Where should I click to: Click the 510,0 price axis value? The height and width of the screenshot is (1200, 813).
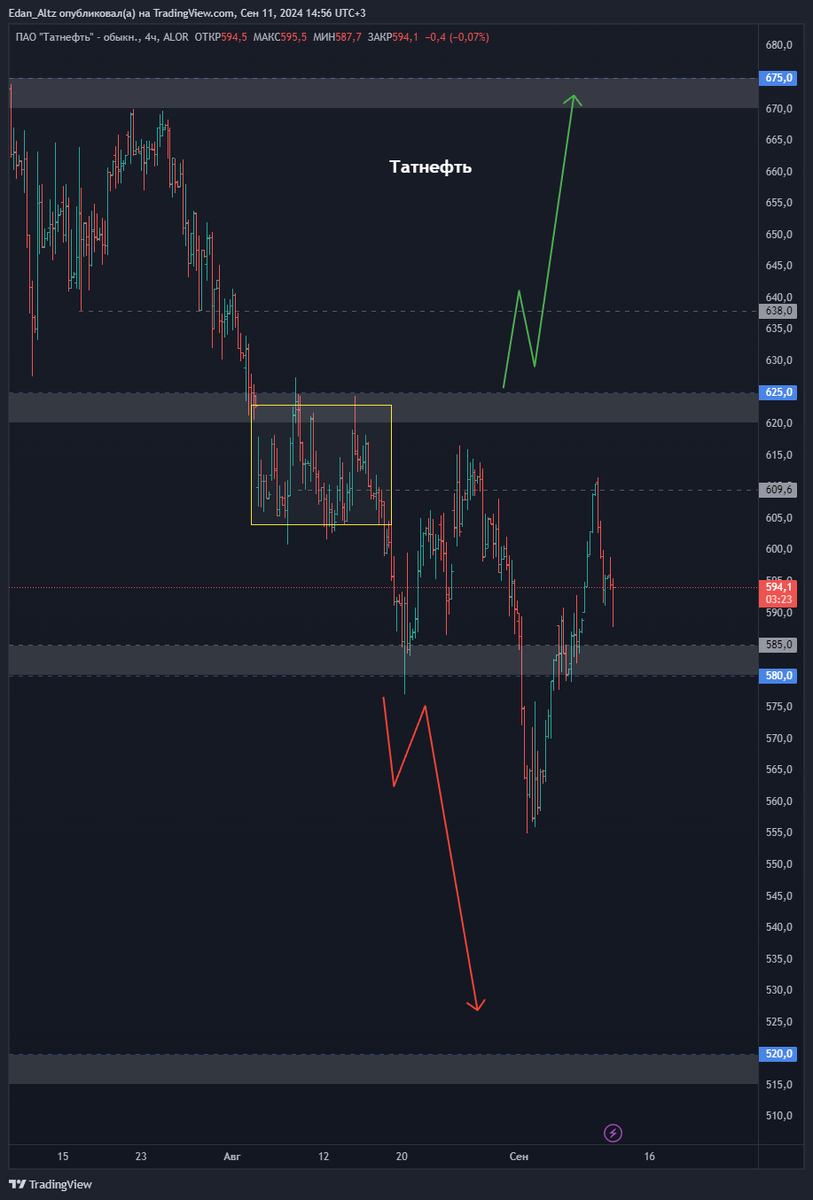coord(779,1116)
